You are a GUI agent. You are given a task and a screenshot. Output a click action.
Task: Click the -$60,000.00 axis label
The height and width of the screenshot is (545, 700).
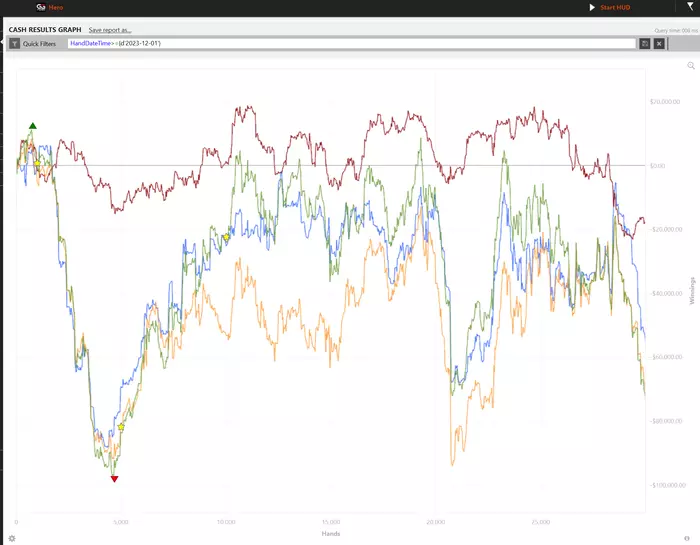(666, 357)
